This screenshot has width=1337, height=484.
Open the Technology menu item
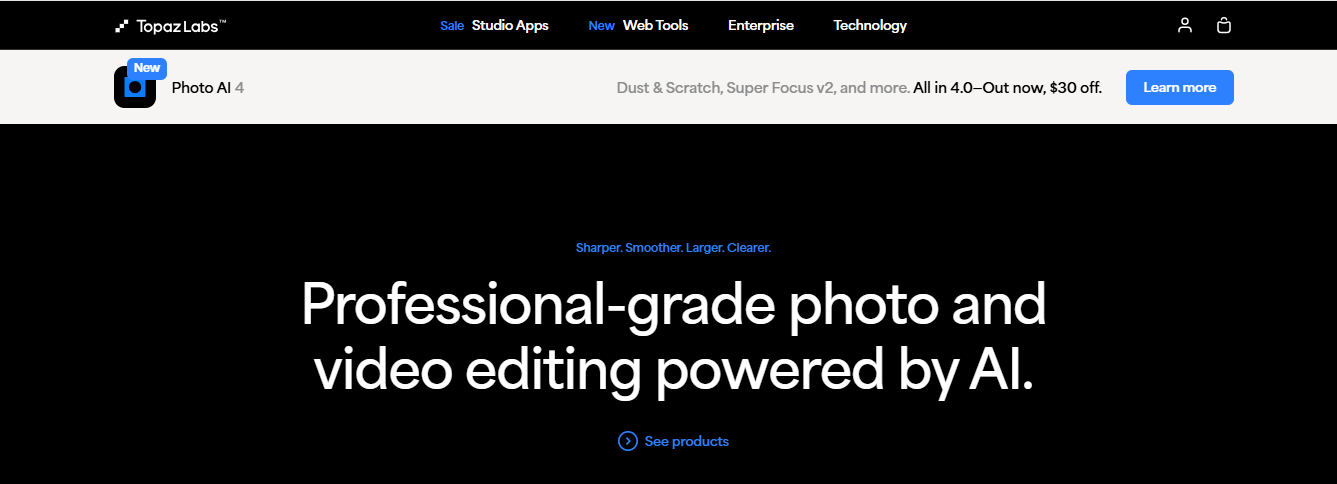point(870,25)
